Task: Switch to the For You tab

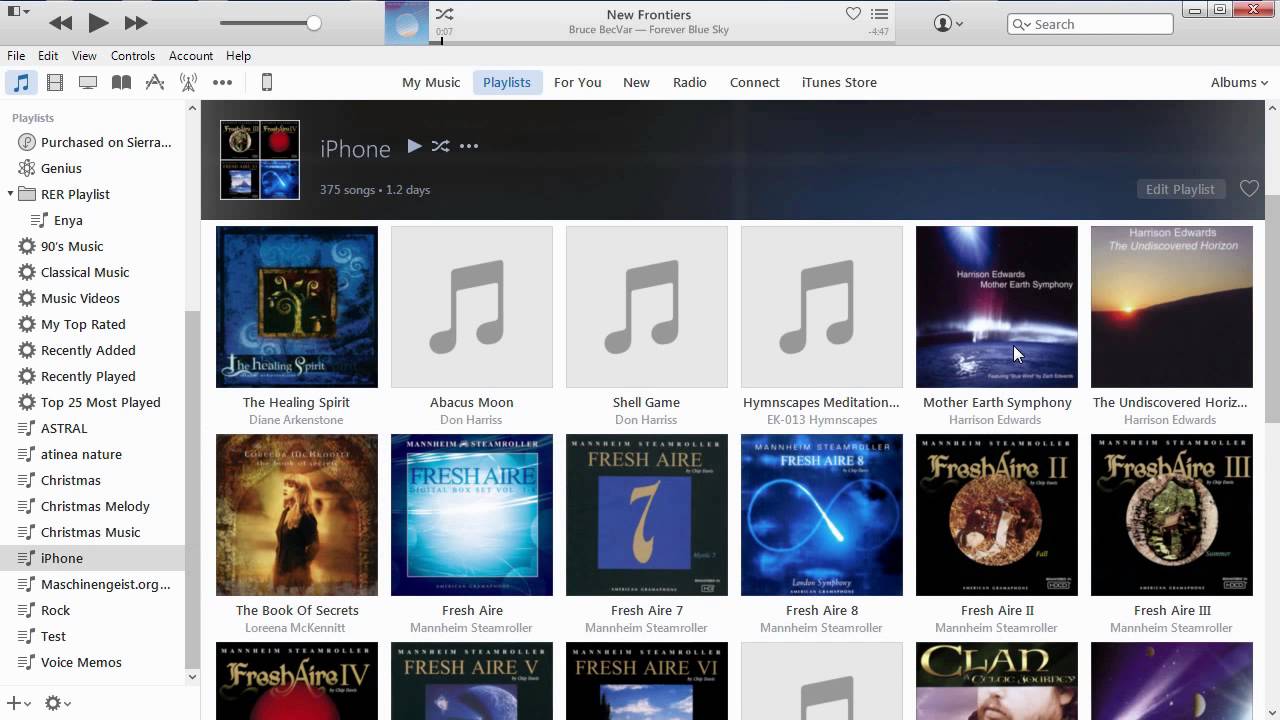Action: click(x=578, y=83)
